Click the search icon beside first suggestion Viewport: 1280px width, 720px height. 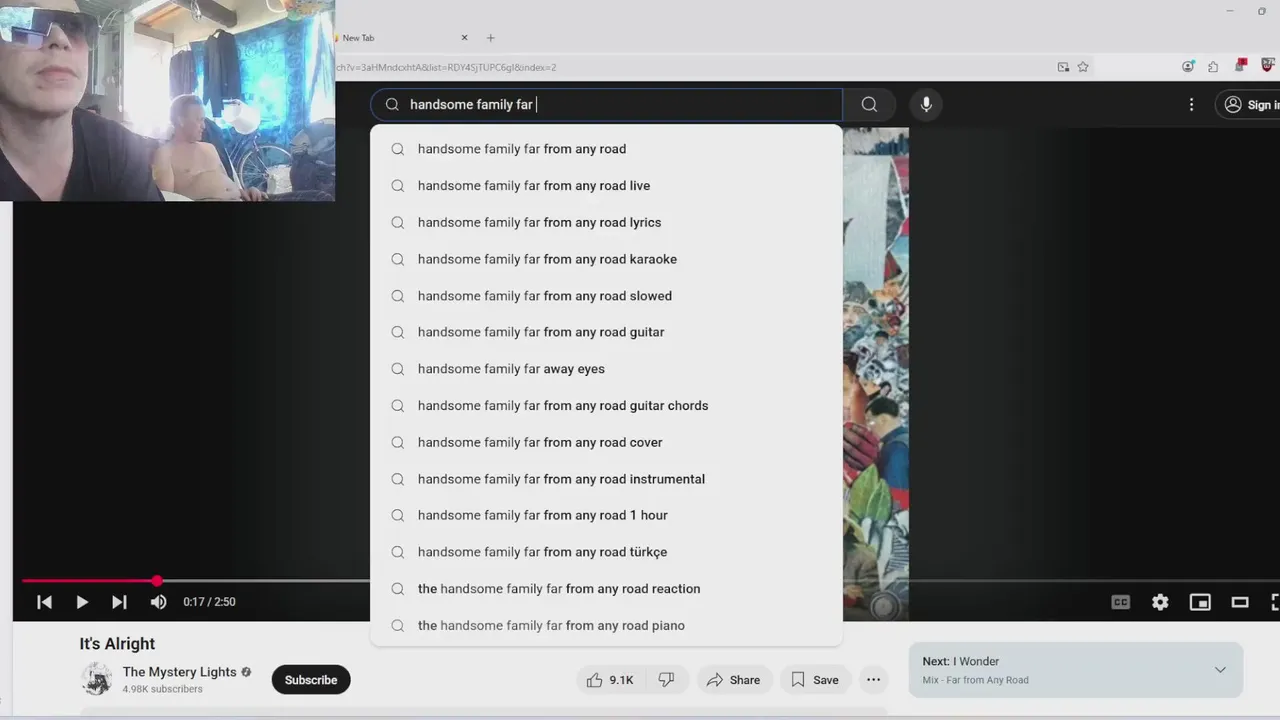[x=397, y=149]
